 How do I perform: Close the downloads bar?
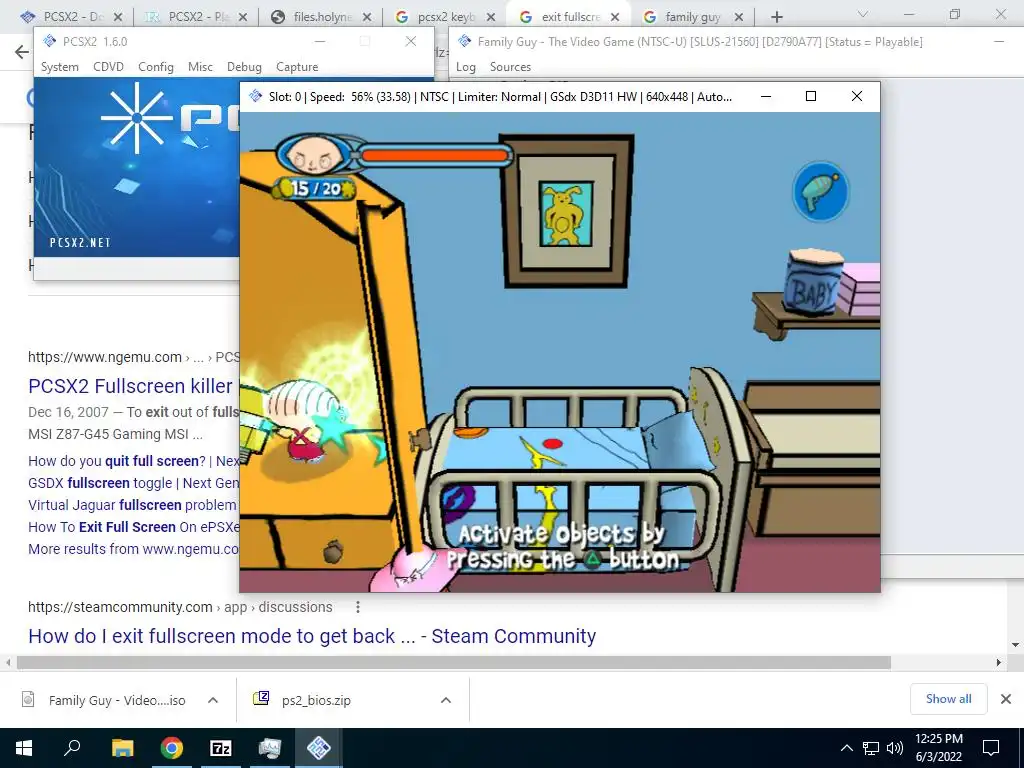point(1006,699)
